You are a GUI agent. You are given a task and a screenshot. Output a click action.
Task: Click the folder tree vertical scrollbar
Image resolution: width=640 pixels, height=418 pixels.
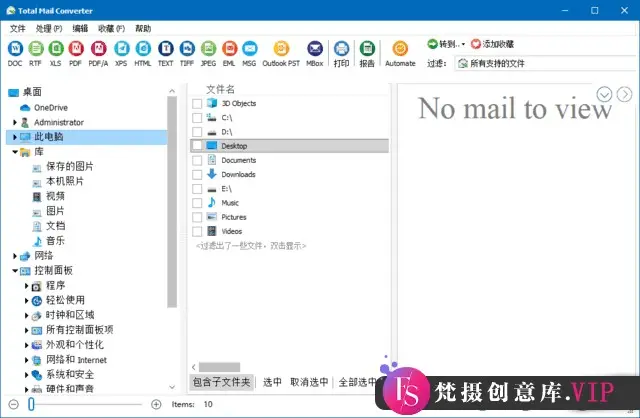(x=172, y=202)
